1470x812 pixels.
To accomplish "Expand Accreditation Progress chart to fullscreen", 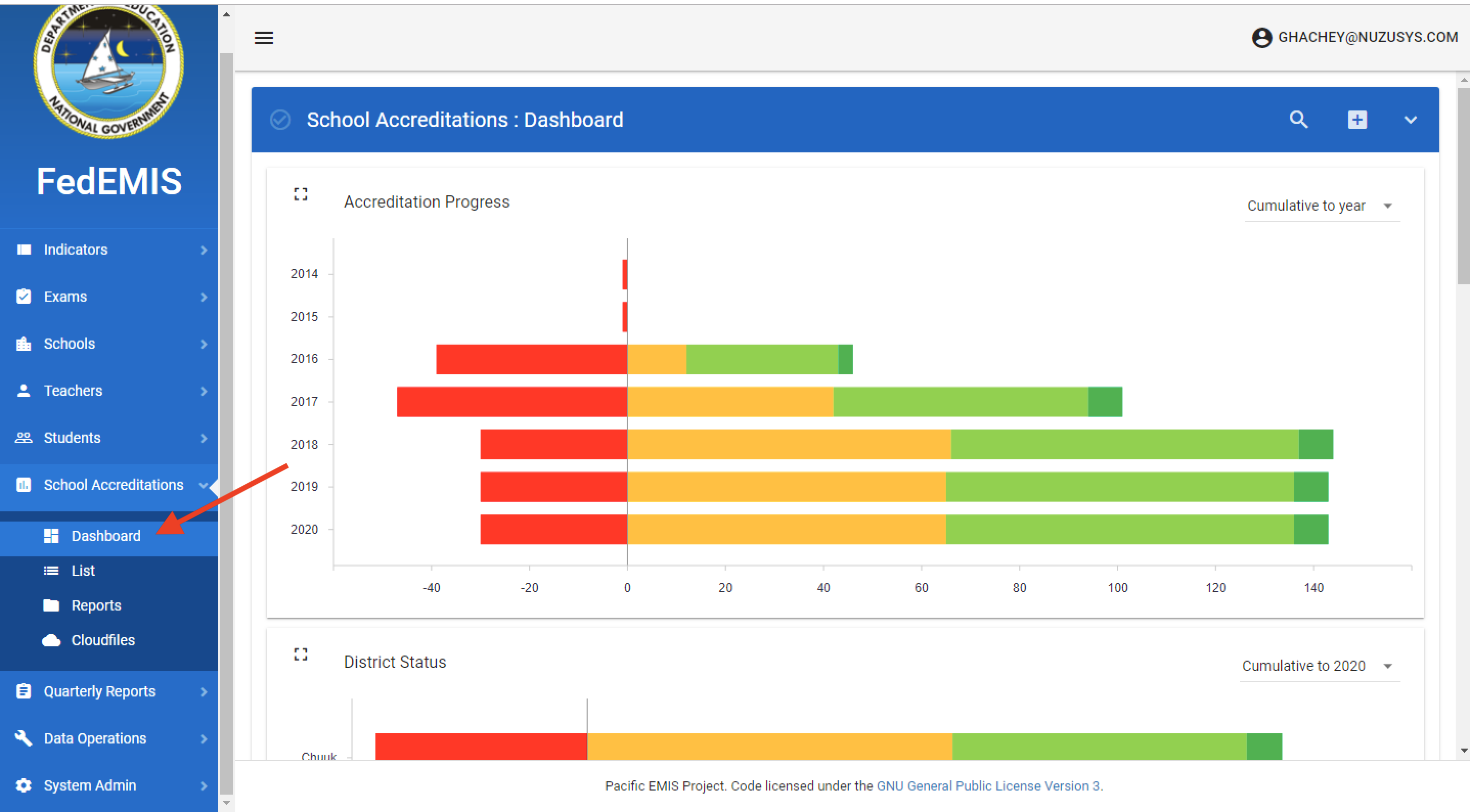I will [x=301, y=195].
